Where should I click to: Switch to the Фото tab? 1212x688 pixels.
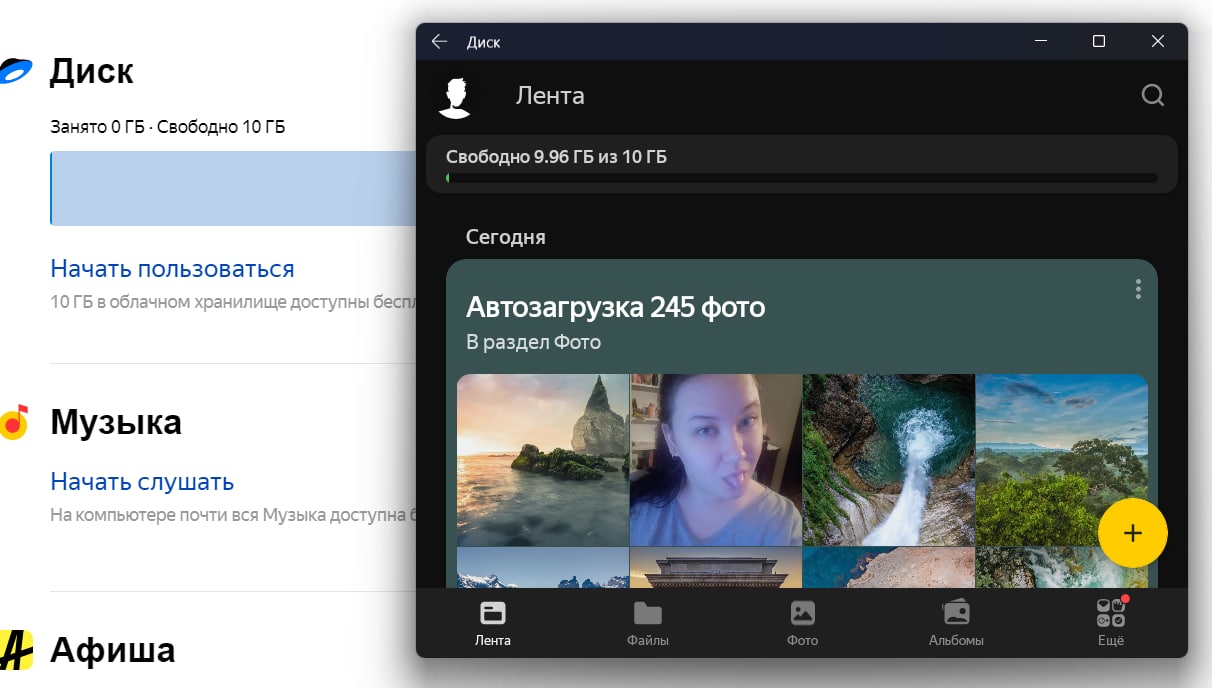802,623
